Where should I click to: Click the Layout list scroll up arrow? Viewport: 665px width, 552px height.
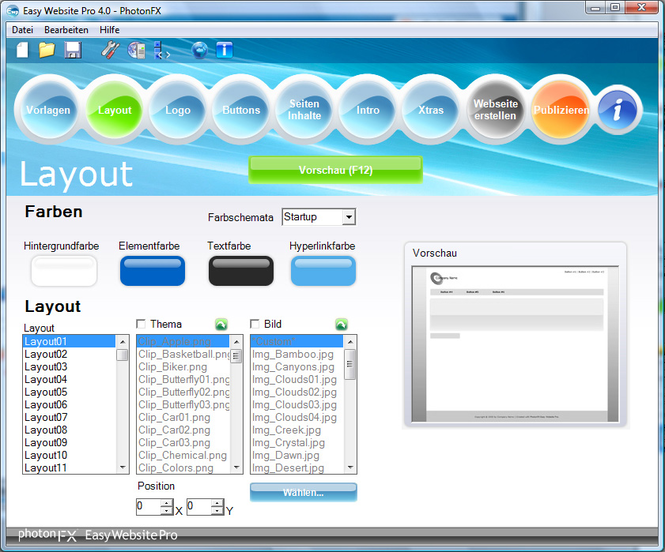(123, 342)
